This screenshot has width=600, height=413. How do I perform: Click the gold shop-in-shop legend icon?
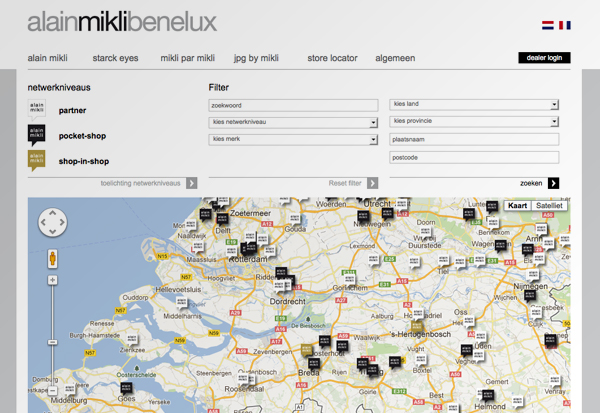[37, 160]
